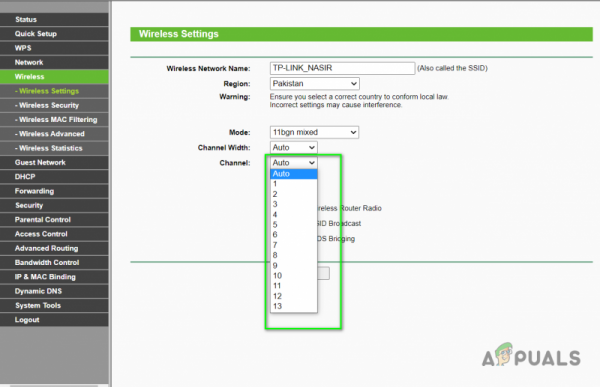Image resolution: width=600 pixels, height=387 pixels.
Task: Open Security menu section
Action: pyautogui.click(x=54, y=205)
